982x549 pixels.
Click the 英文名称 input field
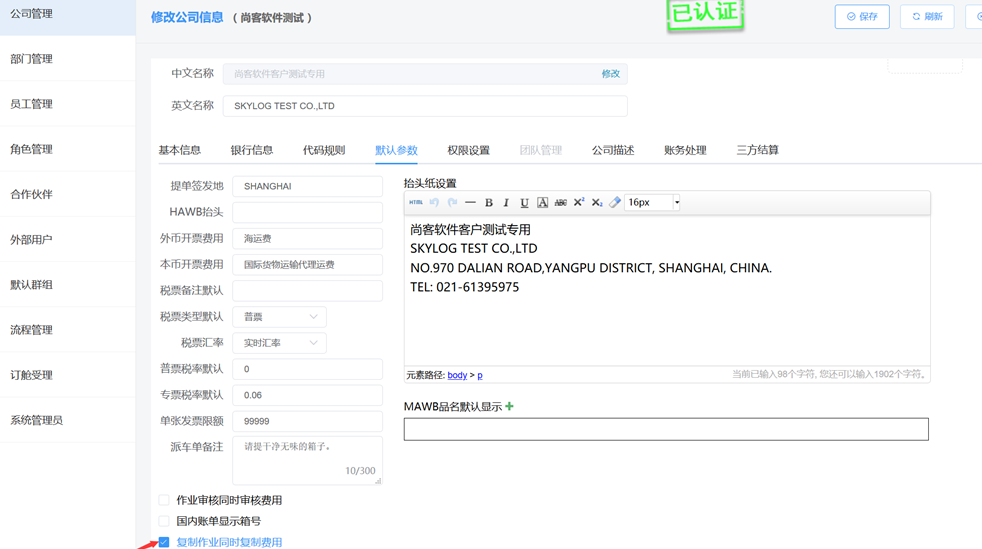425,106
